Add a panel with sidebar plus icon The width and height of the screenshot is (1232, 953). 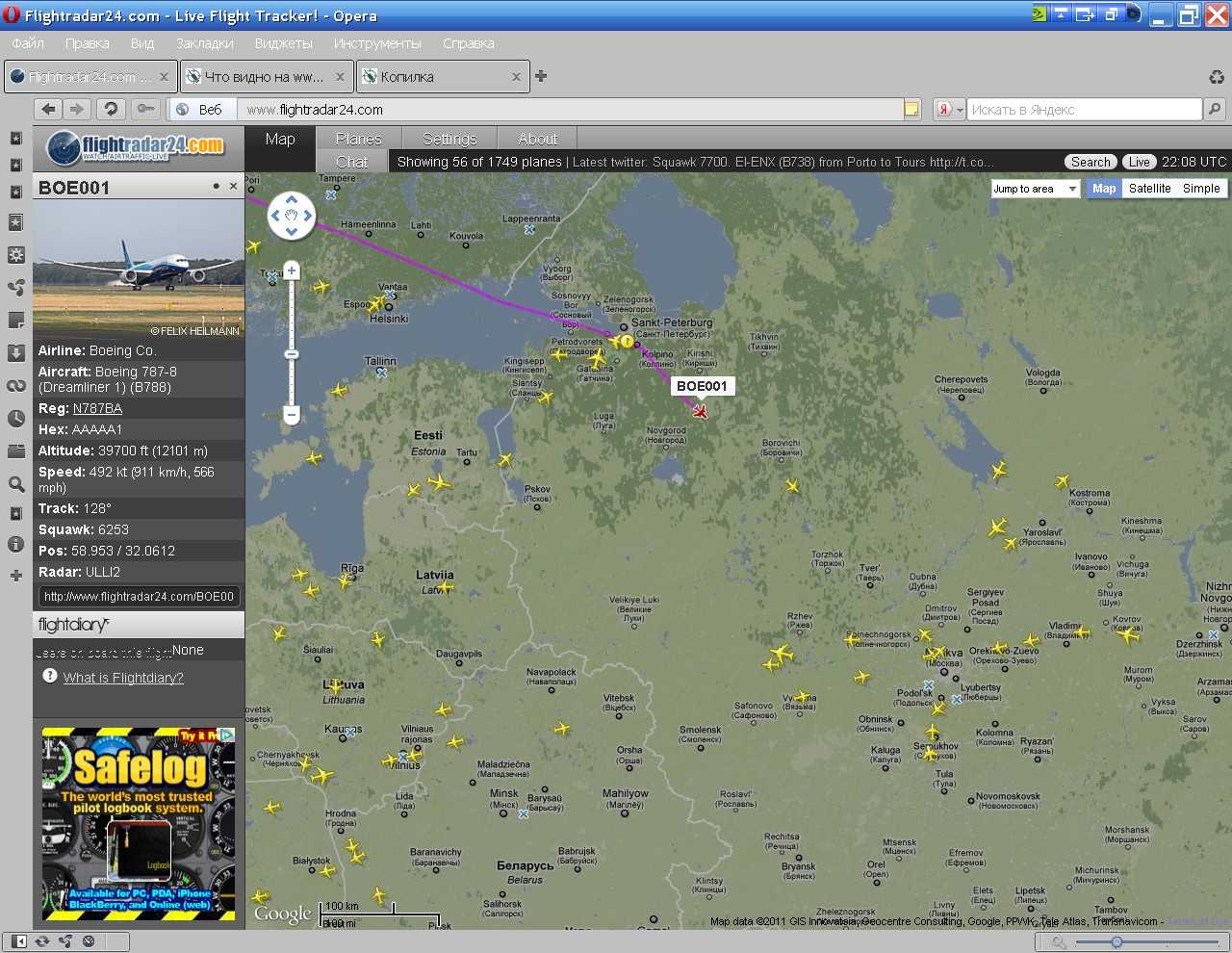coord(16,576)
